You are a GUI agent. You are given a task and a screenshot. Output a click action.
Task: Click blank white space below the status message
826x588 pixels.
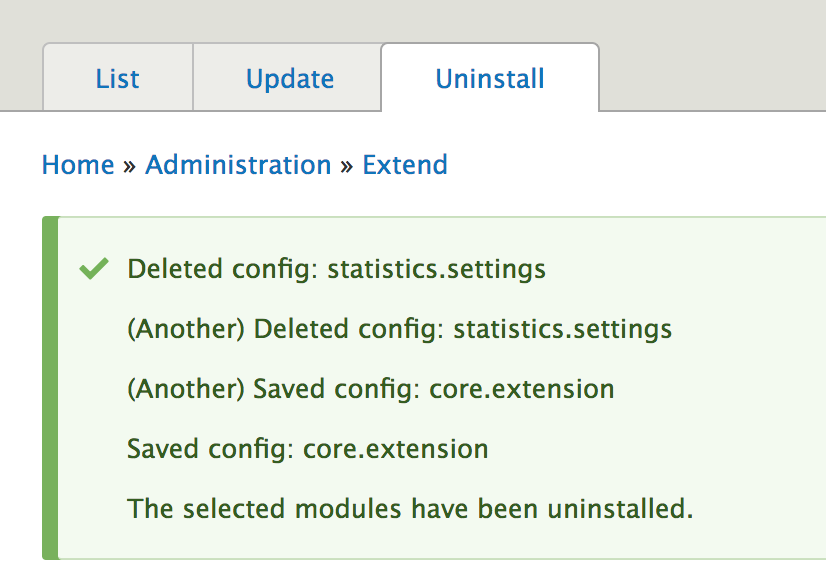[x=400, y=574]
